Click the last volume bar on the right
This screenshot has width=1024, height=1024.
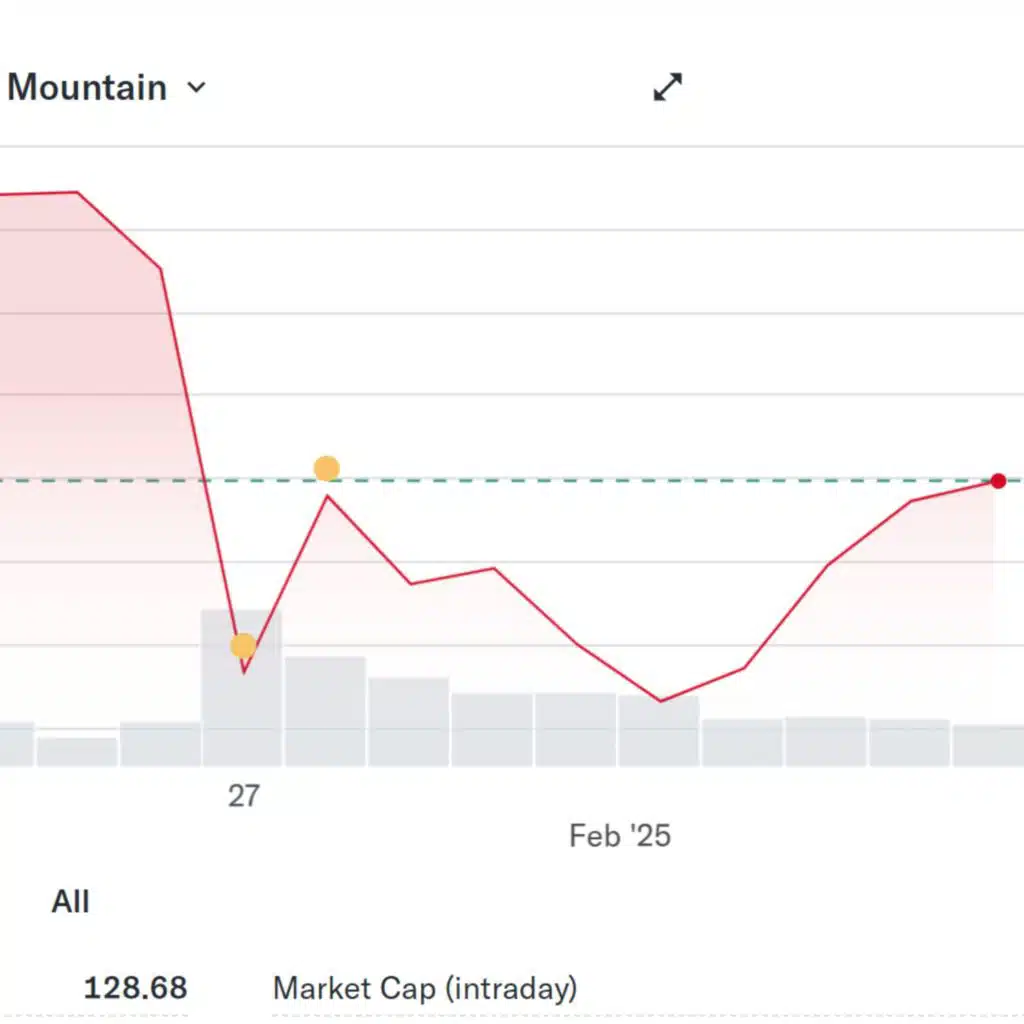[x=988, y=745]
